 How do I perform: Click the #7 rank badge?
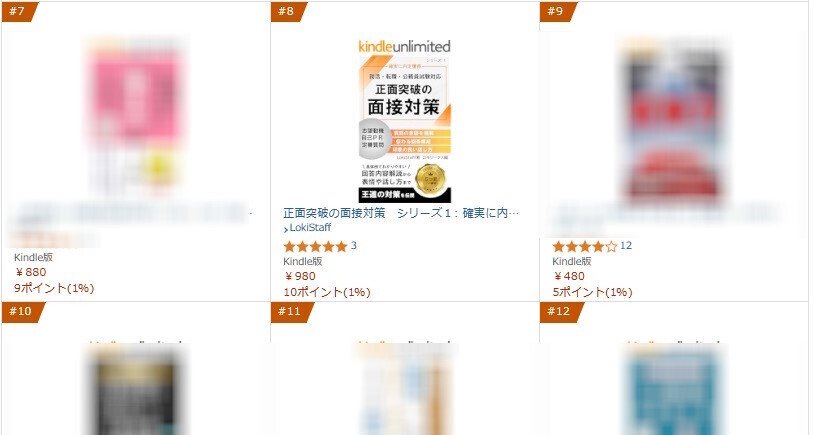(x=19, y=11)
